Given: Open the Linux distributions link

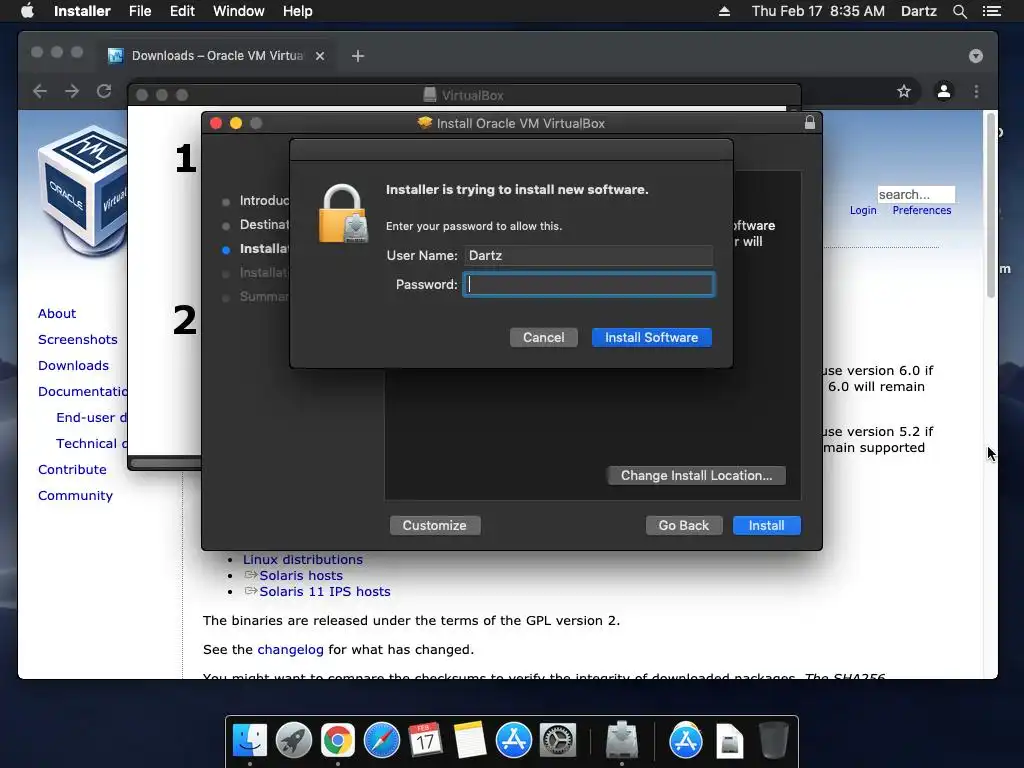Looking at the screenshot, I should [x=302, y=560].
